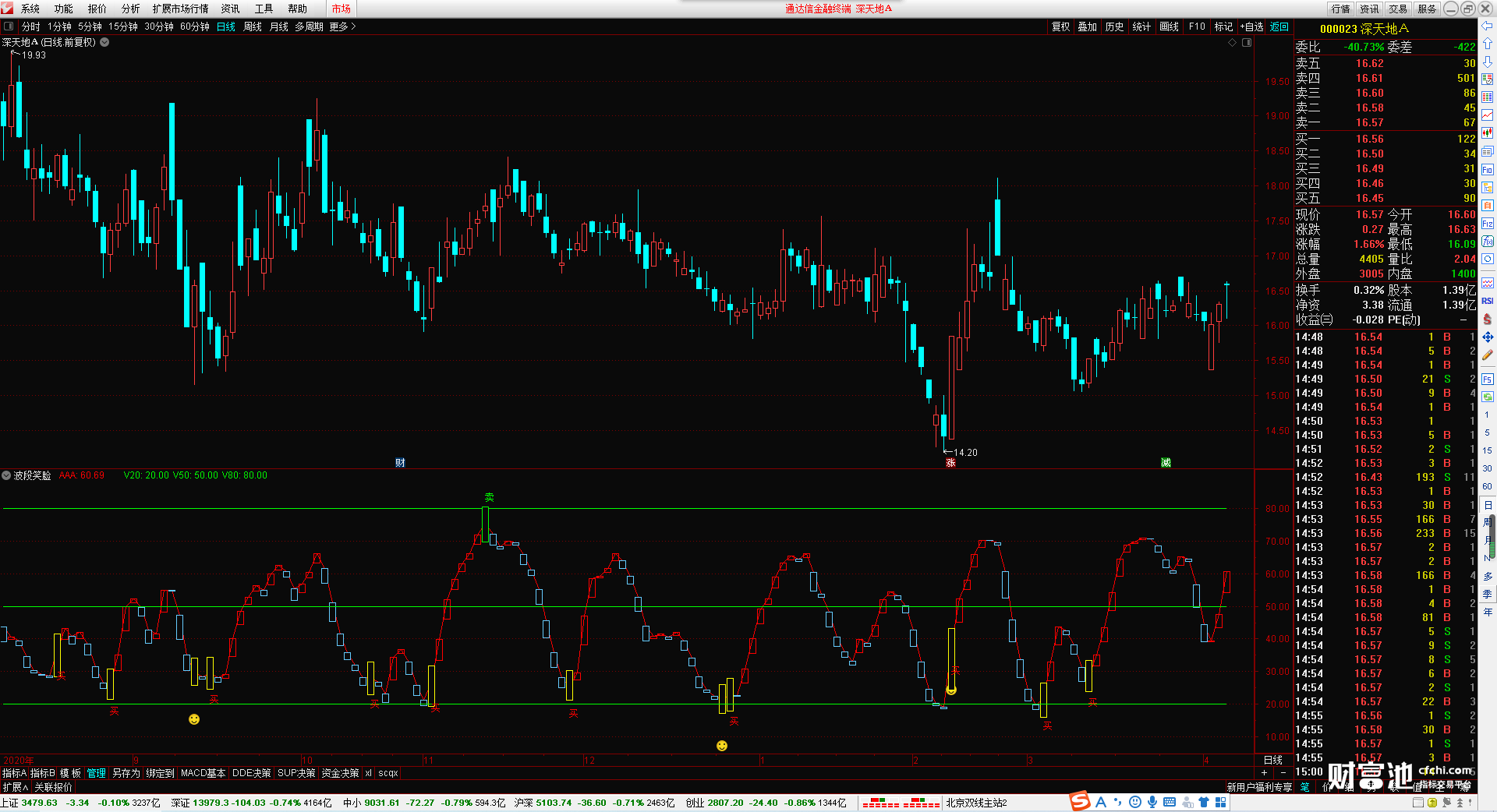The height and width of the screenshot is (812, 1497).
Task: Click the 复权 button in chart toolbar
Action: (1061, 26)
